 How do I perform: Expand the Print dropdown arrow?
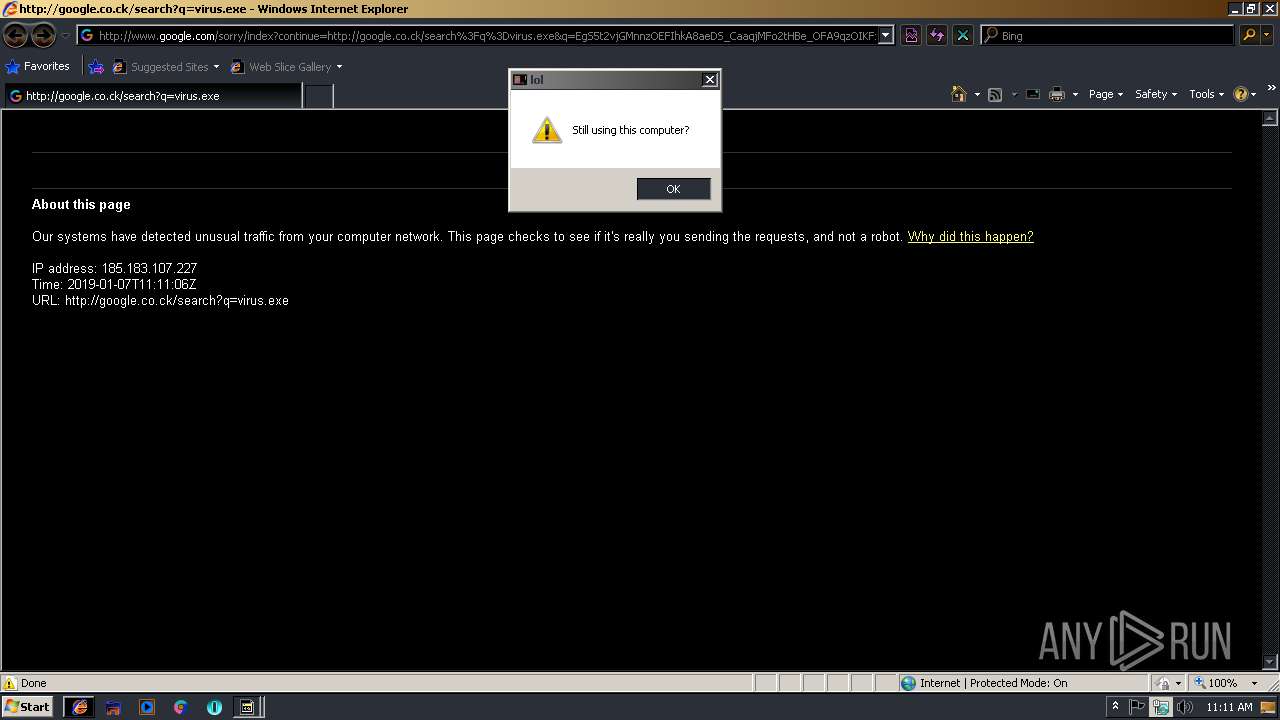[x=1075, y=94]
